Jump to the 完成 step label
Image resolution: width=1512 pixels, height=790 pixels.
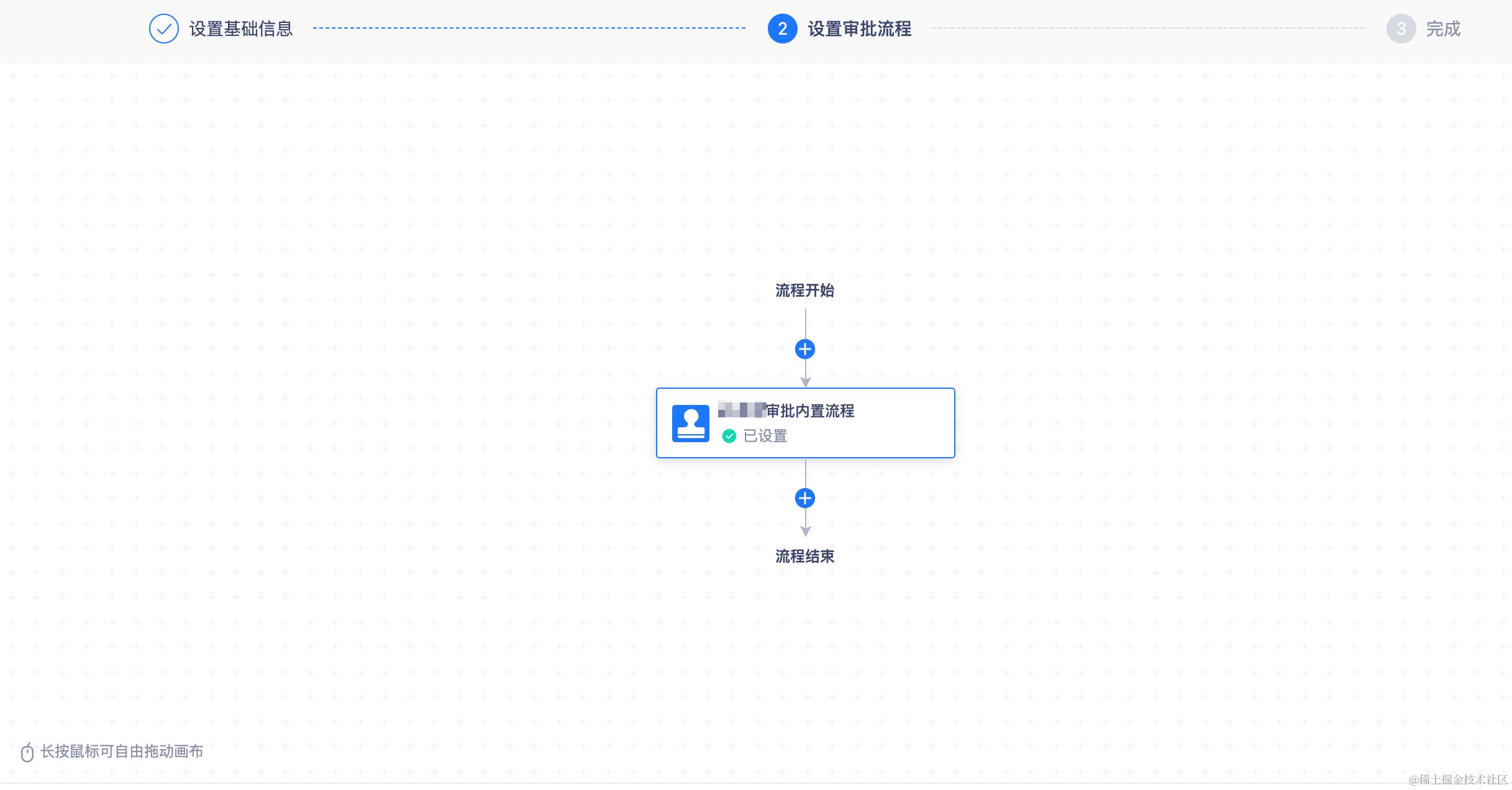(x=1443, y=29)
